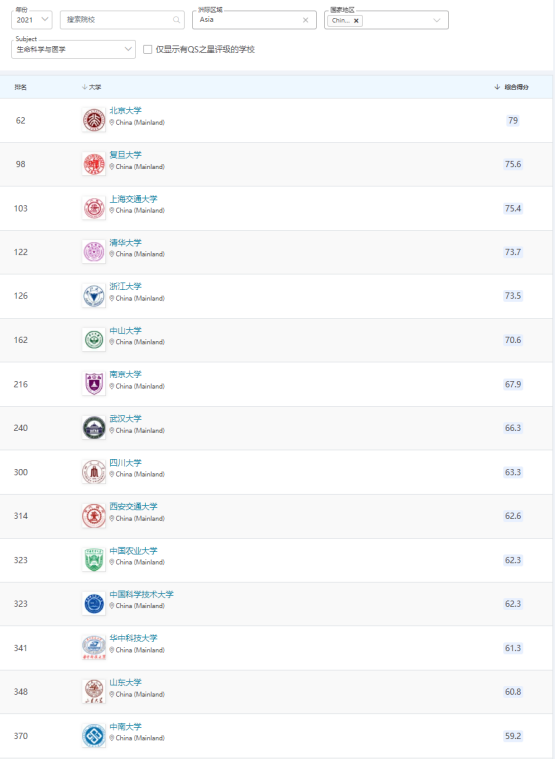
Task: Enable the QS Stars rated checkbox
Action: 148,49
